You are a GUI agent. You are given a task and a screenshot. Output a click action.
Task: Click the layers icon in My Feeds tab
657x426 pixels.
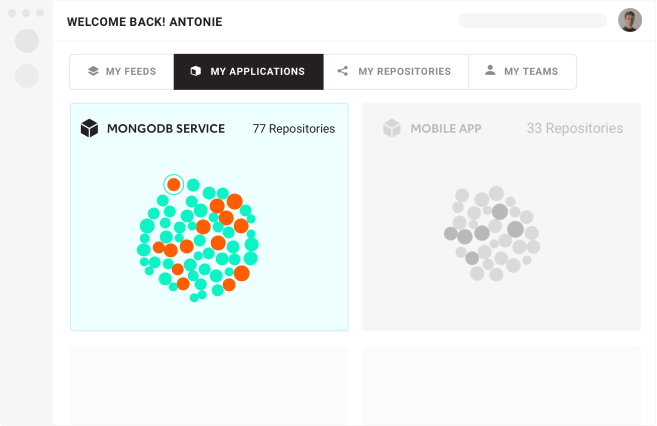click(93, 72)
